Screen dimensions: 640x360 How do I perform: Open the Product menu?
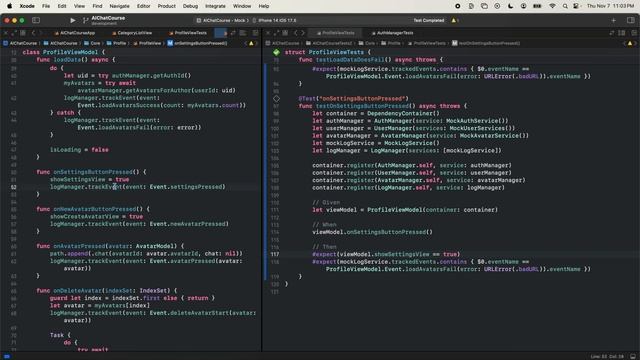click(167, 6)
